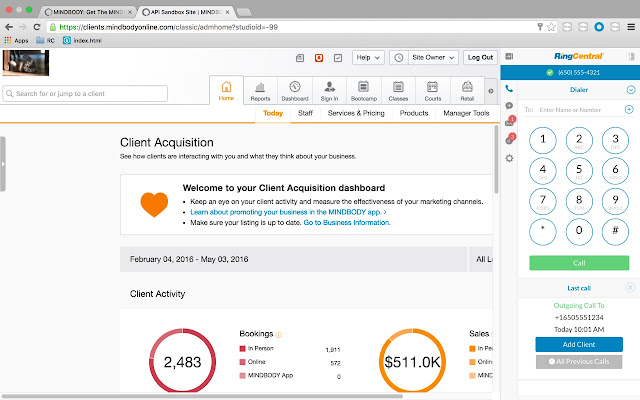Open the Site Owner dropdown
This screenshot has height=400, width=640.
[x=433, y=58]
